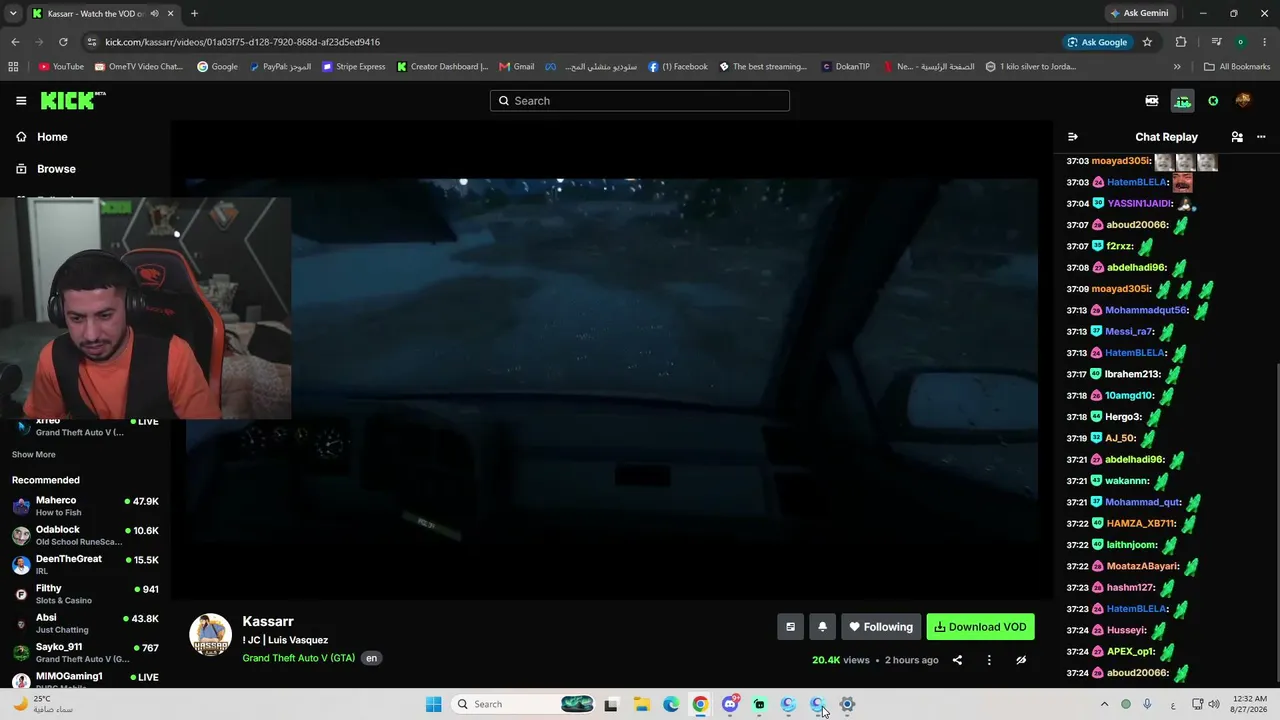This screenshot has width=1280, height=720.
Task: Open the Stripe Express bookmark
Action: (x=353, y=67)
